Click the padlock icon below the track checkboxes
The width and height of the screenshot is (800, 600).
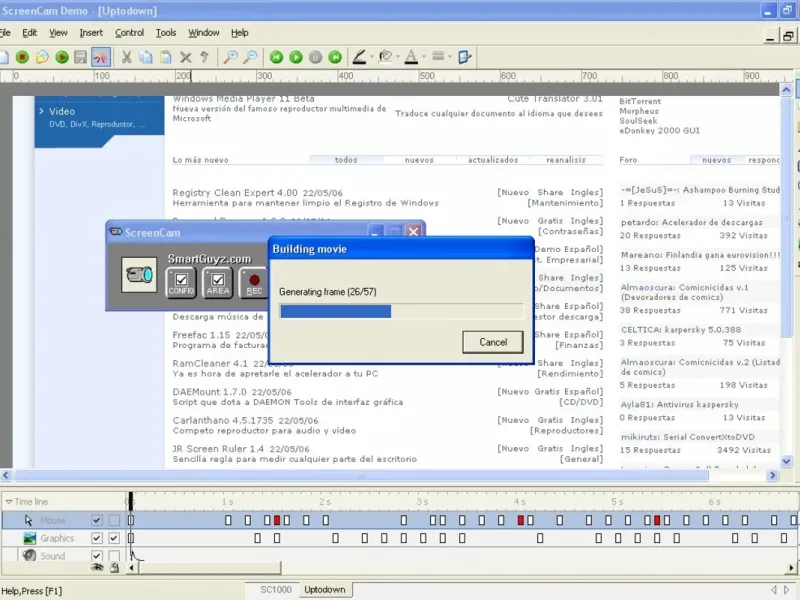115,567
